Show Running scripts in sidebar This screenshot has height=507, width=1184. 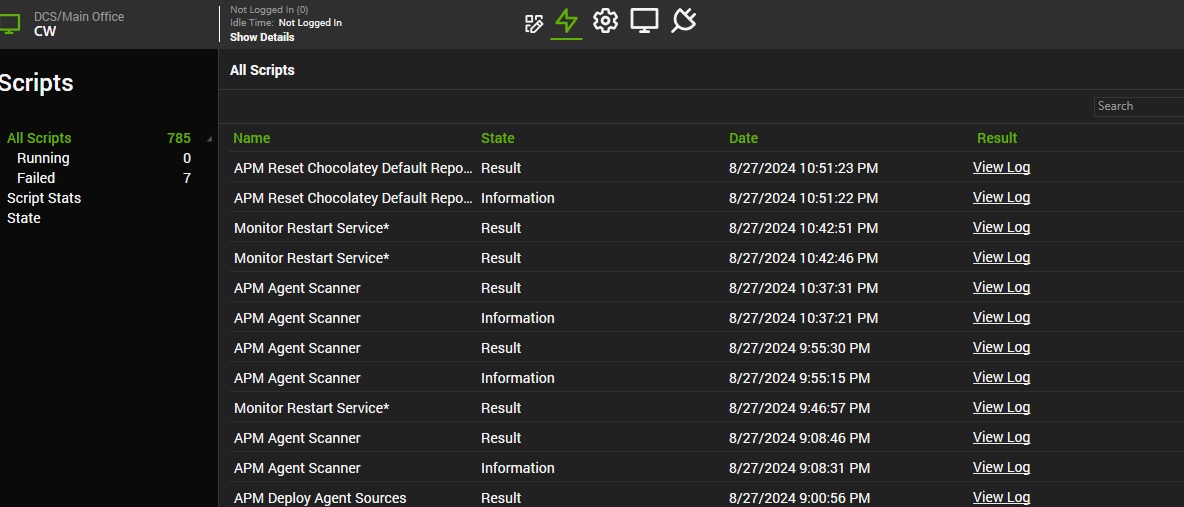tap(43, 158)
